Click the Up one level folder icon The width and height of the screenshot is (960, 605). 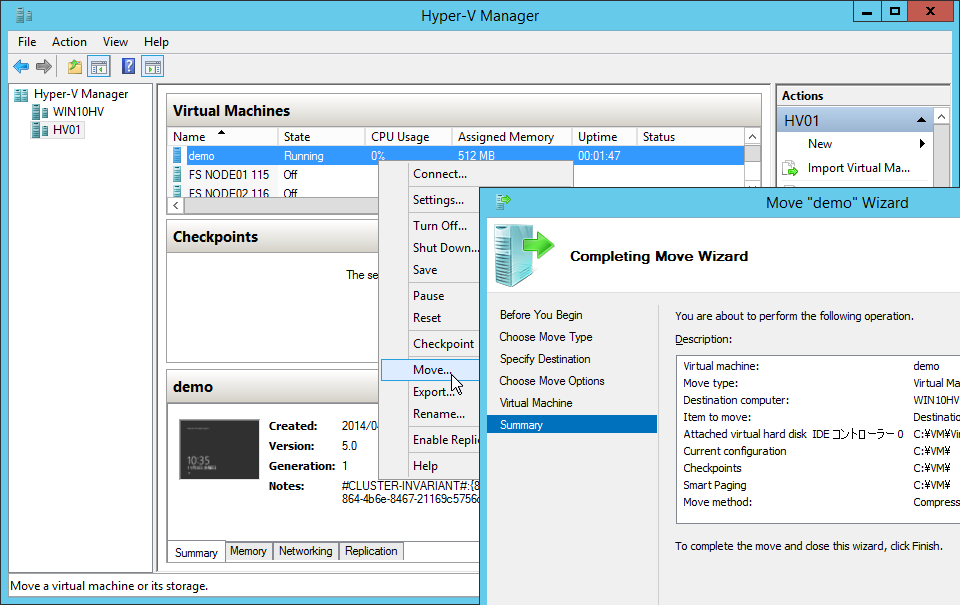tap(74, 67)
